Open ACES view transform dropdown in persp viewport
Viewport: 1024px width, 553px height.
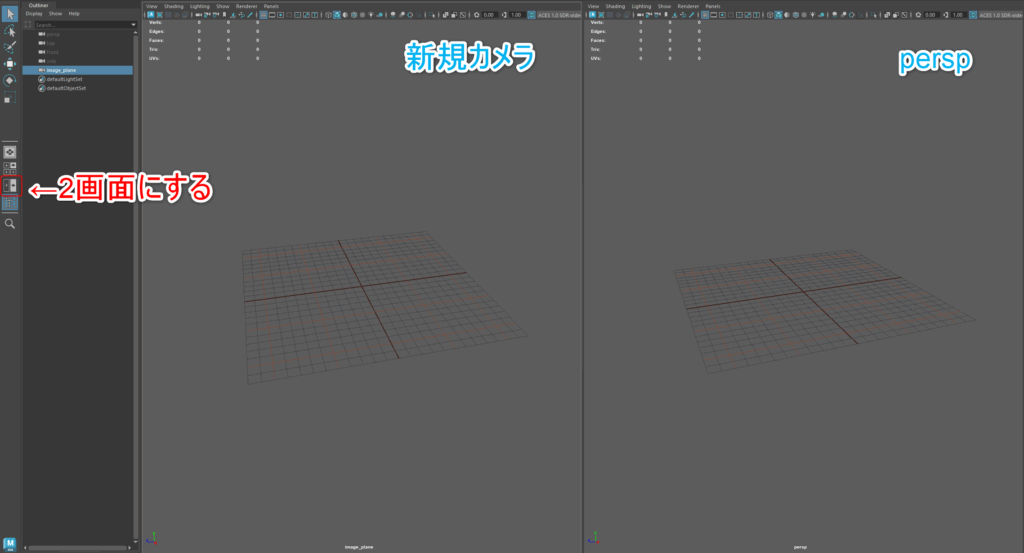(x=1000, y=14)
